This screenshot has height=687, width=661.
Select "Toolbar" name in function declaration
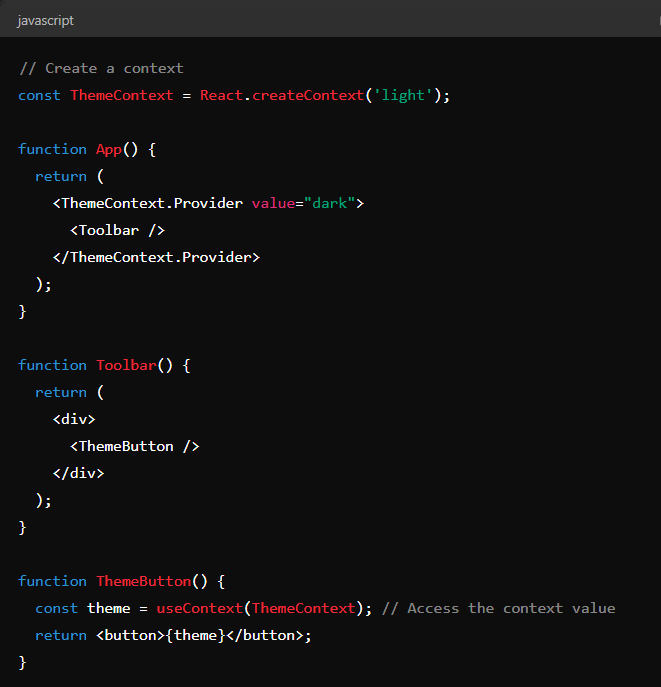(x=126, y=365)
